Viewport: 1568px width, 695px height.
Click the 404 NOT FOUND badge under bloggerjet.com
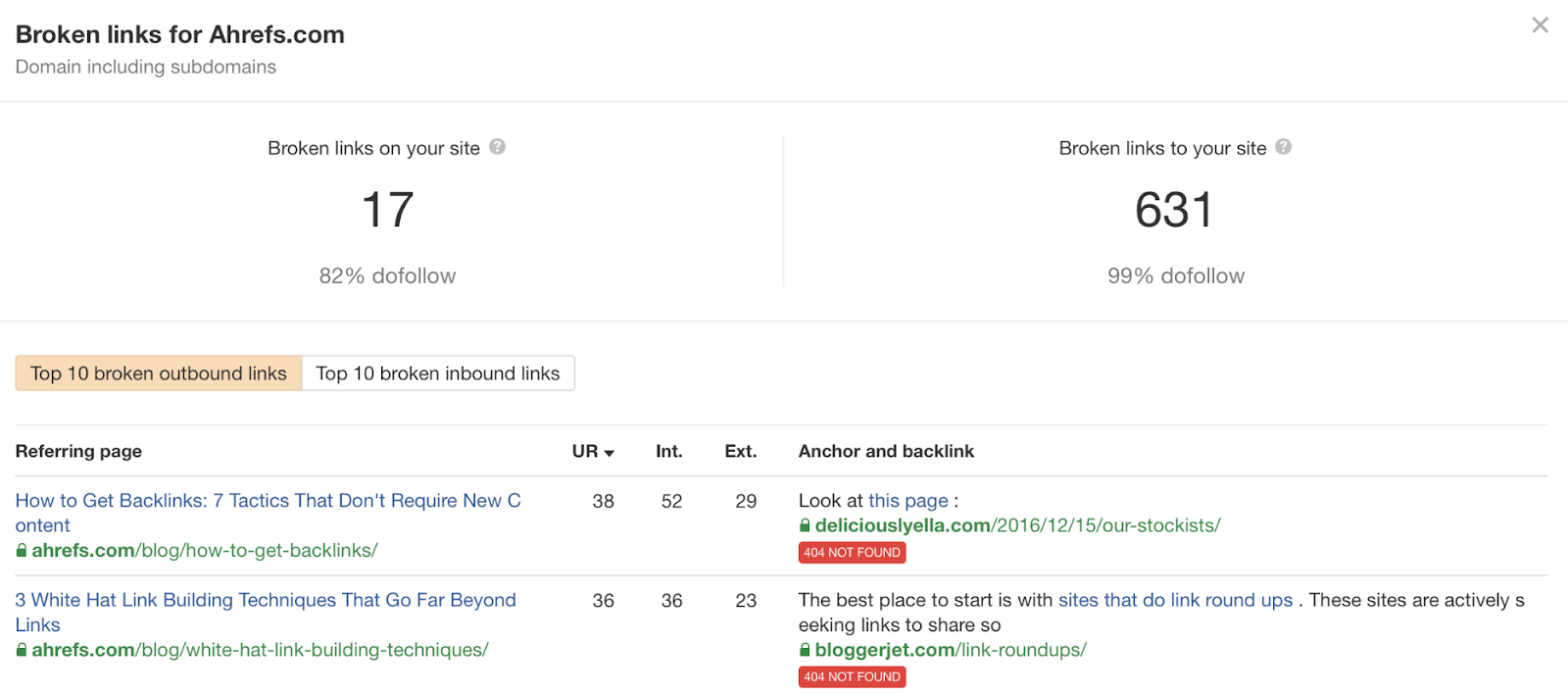point(853,677)
